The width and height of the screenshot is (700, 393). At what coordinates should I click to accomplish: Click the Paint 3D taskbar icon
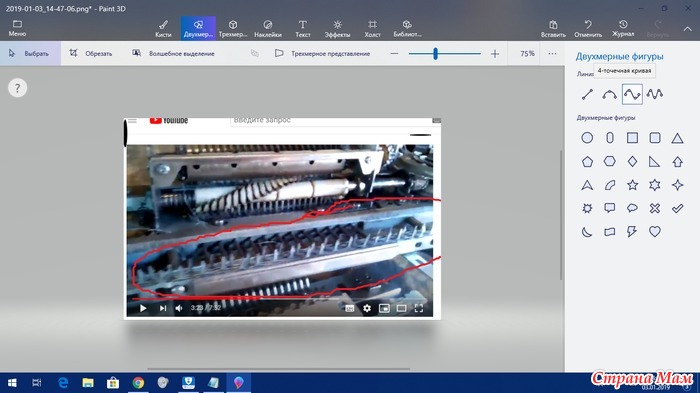pos(239,383)
